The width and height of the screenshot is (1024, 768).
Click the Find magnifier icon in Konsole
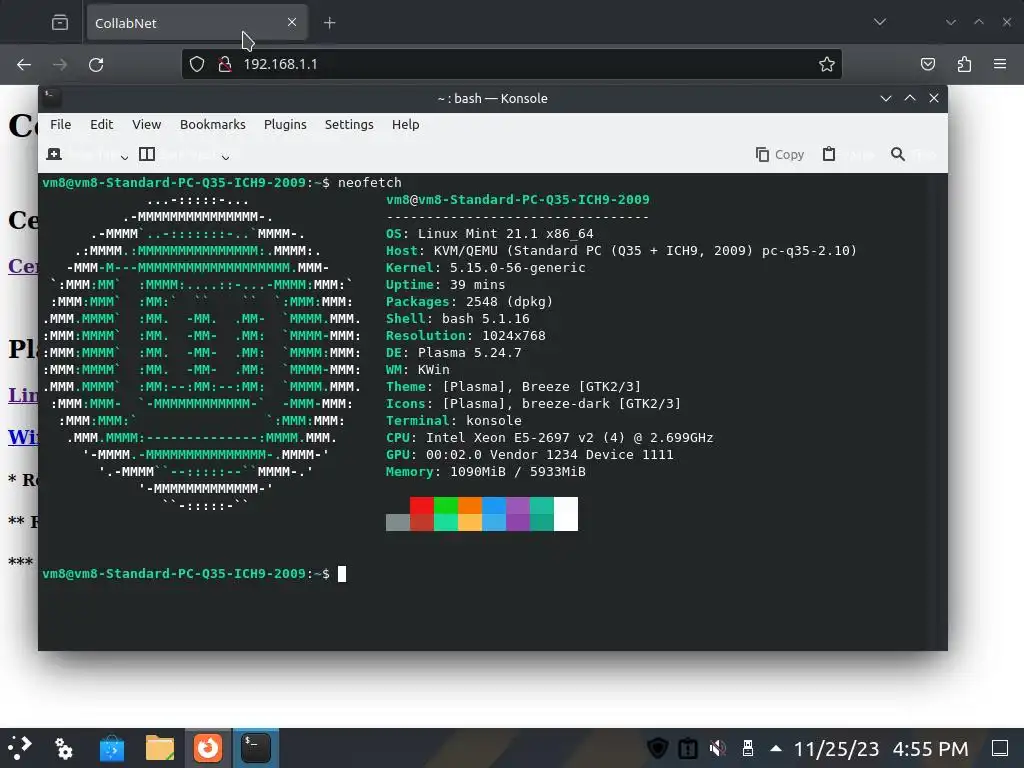coord(898,154)
